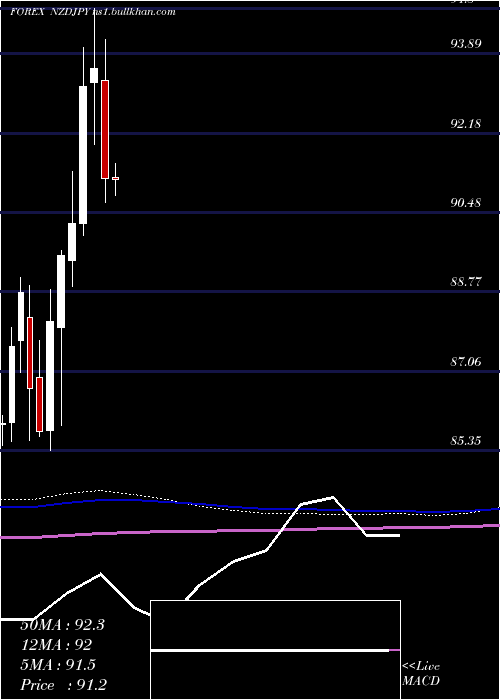Screen dimensions: 500x700
Task: Click the <<Live MACD label
Action: point(421,673)
